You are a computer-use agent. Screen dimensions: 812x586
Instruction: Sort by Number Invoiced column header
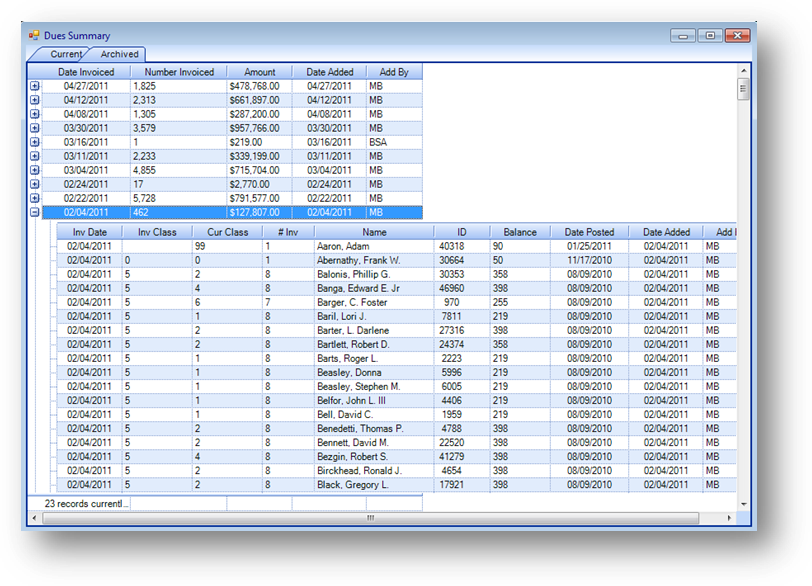[179, 72]
